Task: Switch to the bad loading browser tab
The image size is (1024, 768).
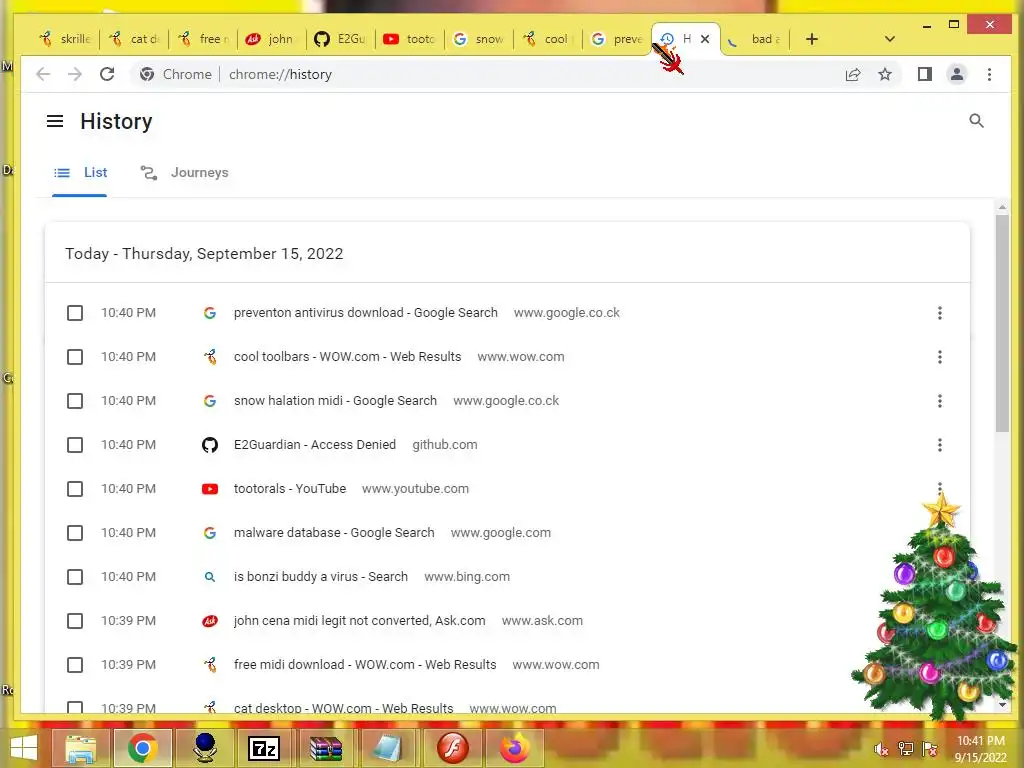Action: [755, 39]
